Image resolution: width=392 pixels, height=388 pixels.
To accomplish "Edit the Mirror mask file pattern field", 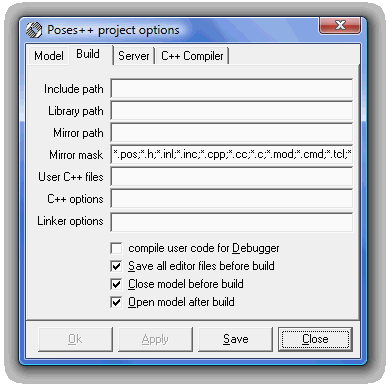I will 232,154.
